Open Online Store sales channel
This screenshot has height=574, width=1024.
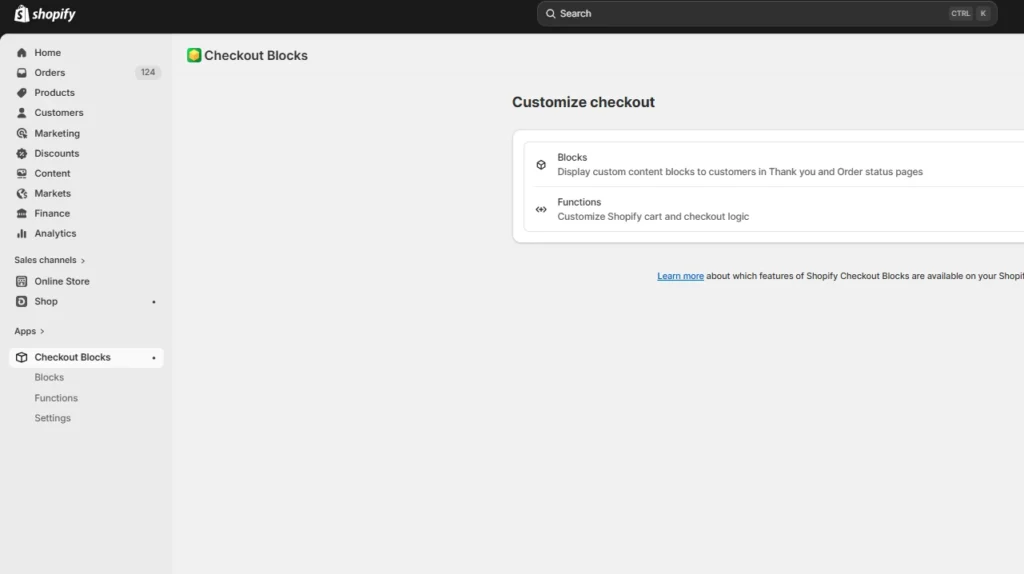click(x=62, y=281)
